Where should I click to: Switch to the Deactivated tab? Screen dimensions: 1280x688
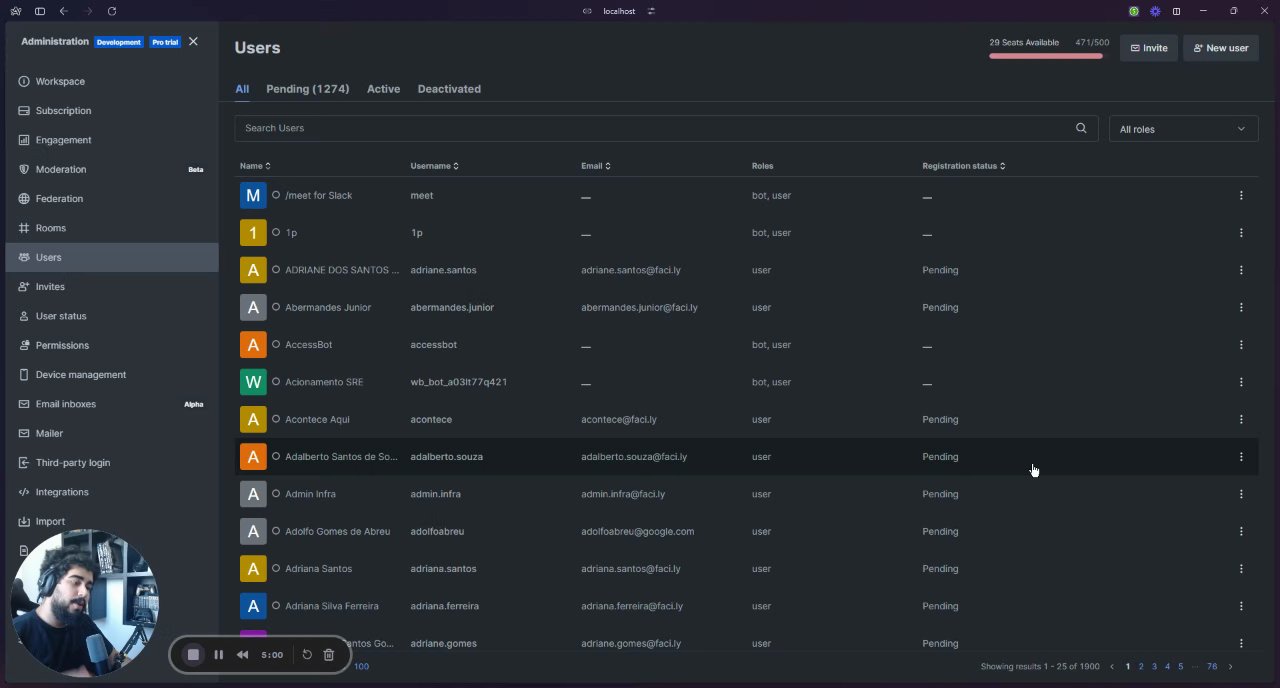[x=449, y=89]
